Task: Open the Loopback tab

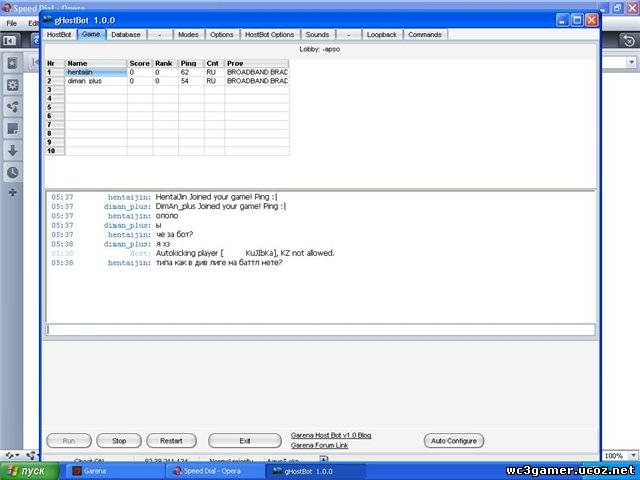Action: [x=382, y=35]
